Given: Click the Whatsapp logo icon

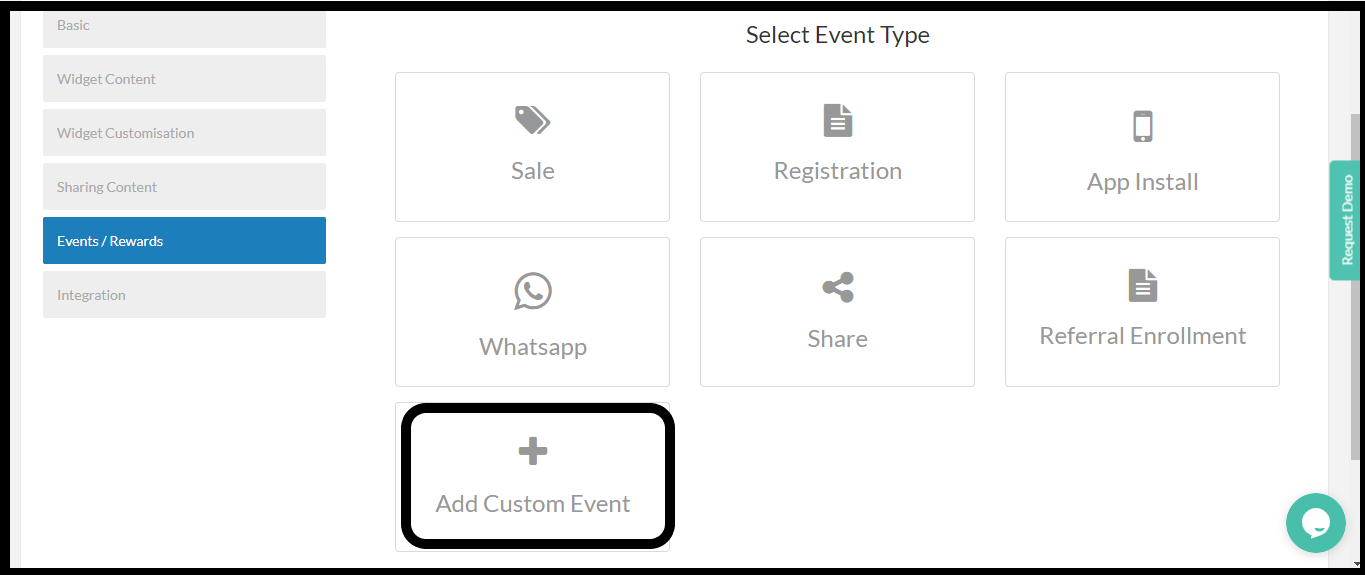Looking at the screenshot, I should [532, 291].
